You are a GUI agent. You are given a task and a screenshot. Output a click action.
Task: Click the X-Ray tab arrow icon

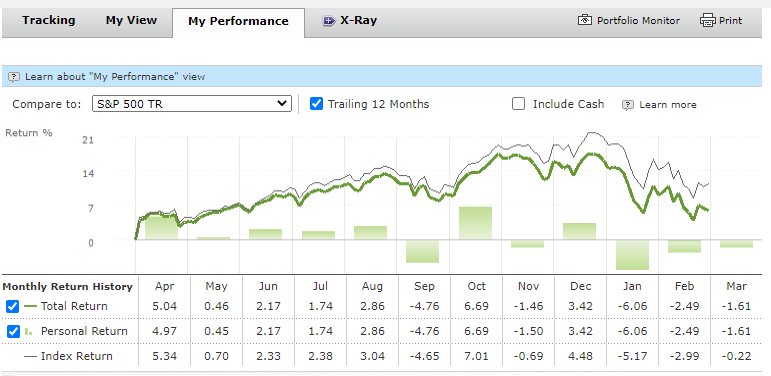328,21
